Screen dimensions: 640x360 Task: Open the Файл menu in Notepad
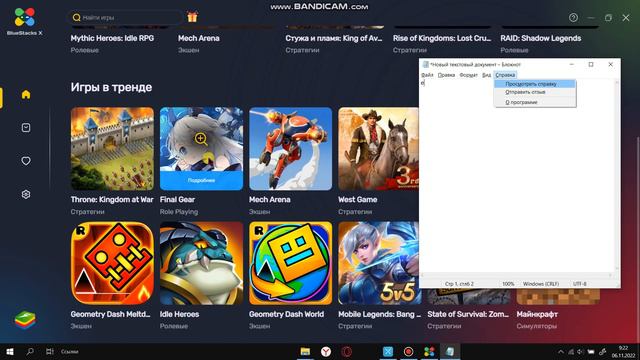point(427,75)
